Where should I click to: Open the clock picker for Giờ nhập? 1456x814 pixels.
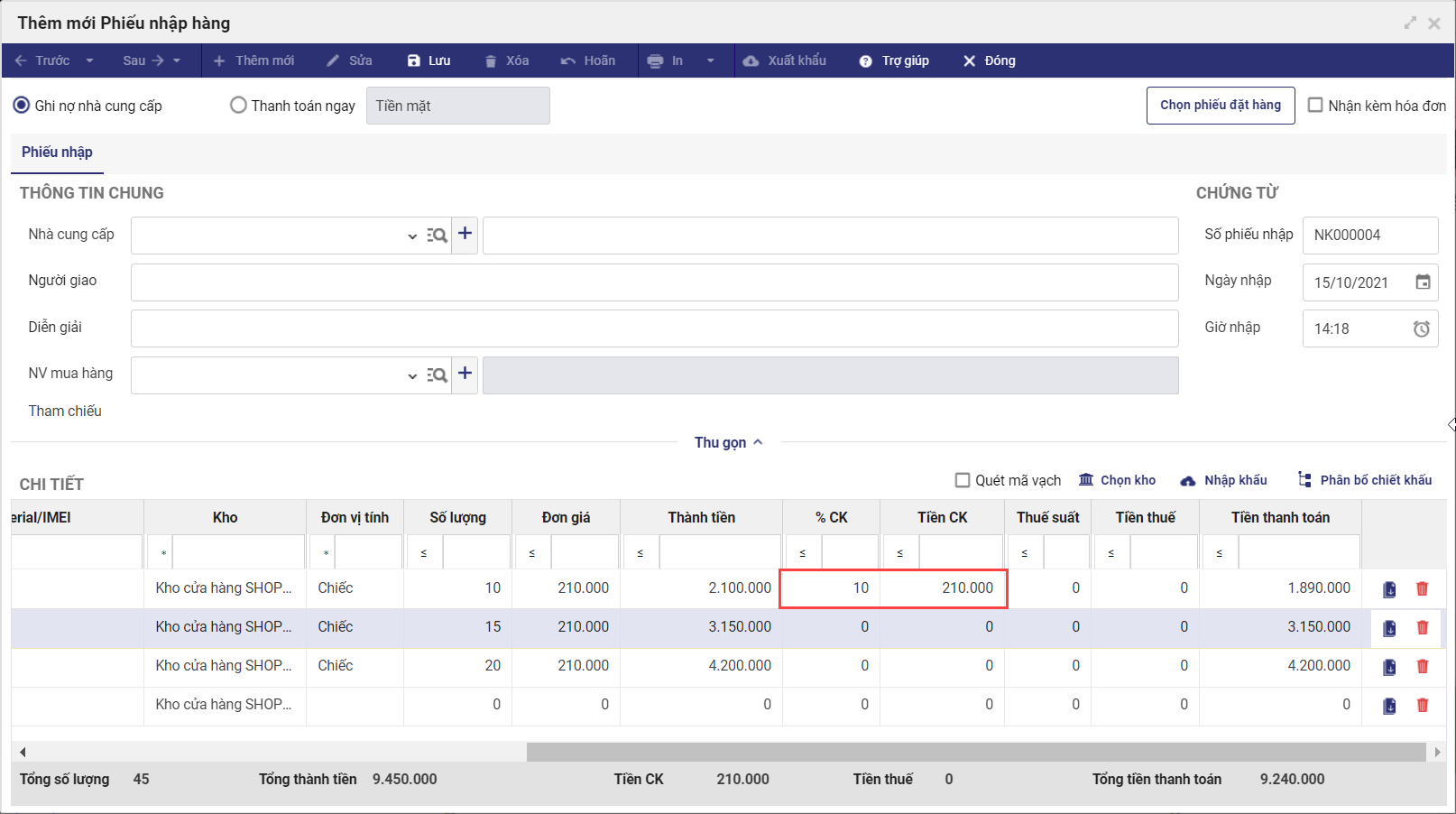pos(1422,328)
